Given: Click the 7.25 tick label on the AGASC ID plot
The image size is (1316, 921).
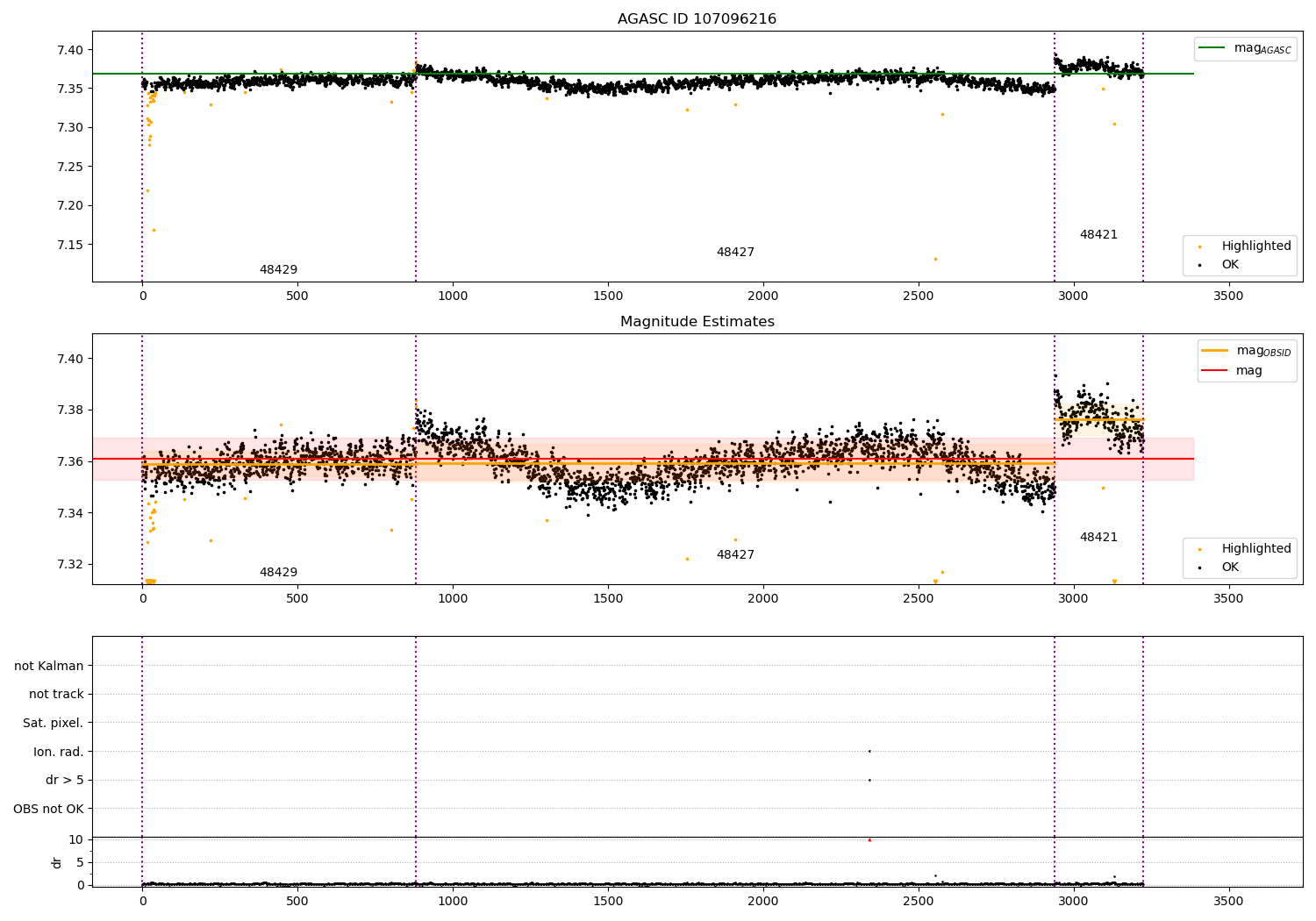Looking at the screenshot, I should (69, 167).
